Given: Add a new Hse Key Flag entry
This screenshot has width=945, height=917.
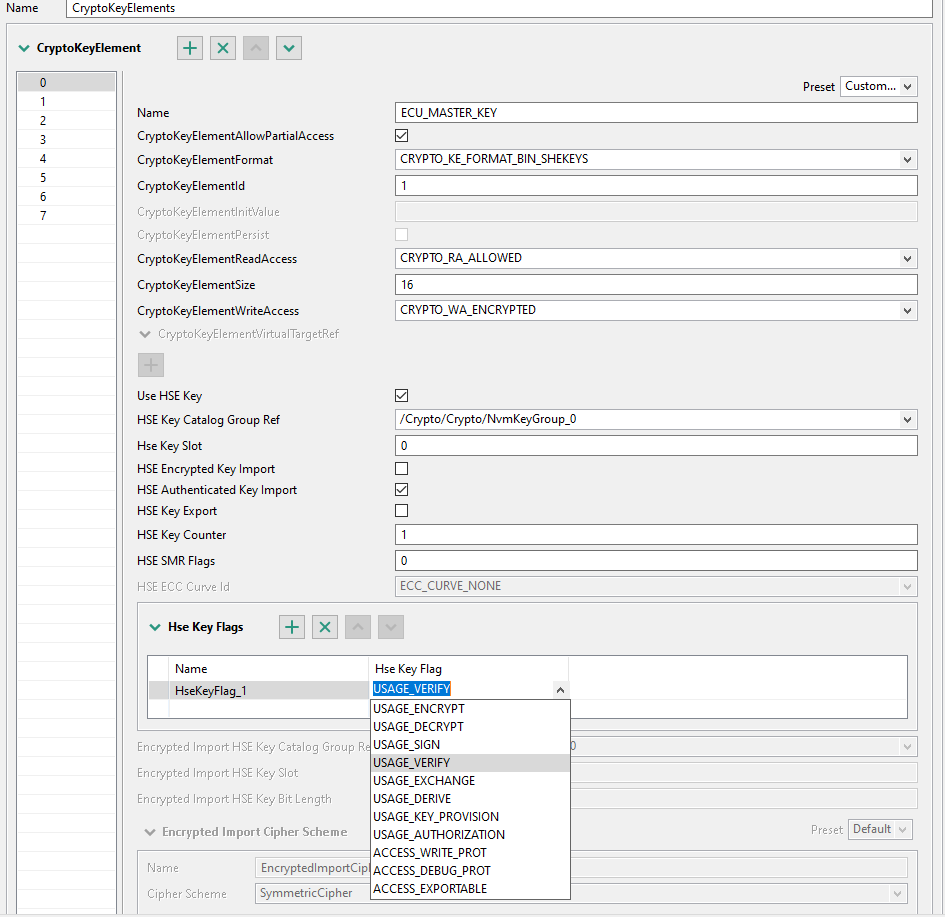Looking at the screenshot, I should click(291, 626).
